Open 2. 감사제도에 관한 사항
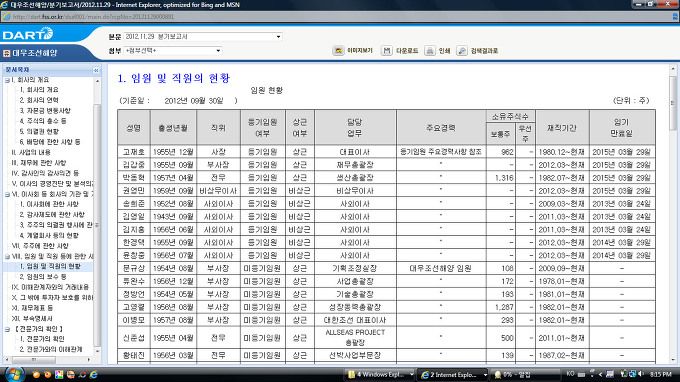The width and height of the screenshot is (680, 382). pos(52,215)
